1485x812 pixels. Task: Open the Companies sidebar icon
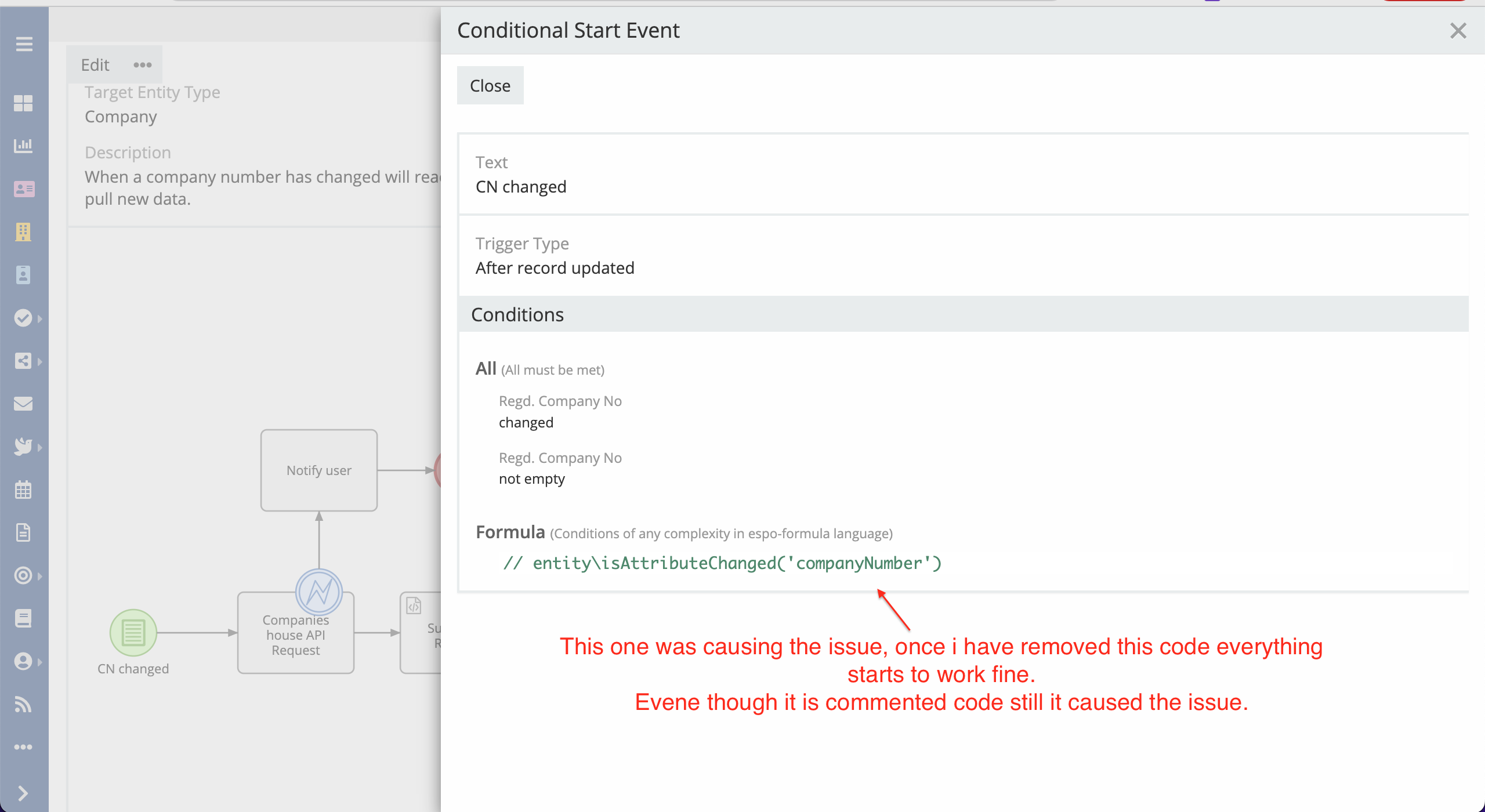(23, 232)
